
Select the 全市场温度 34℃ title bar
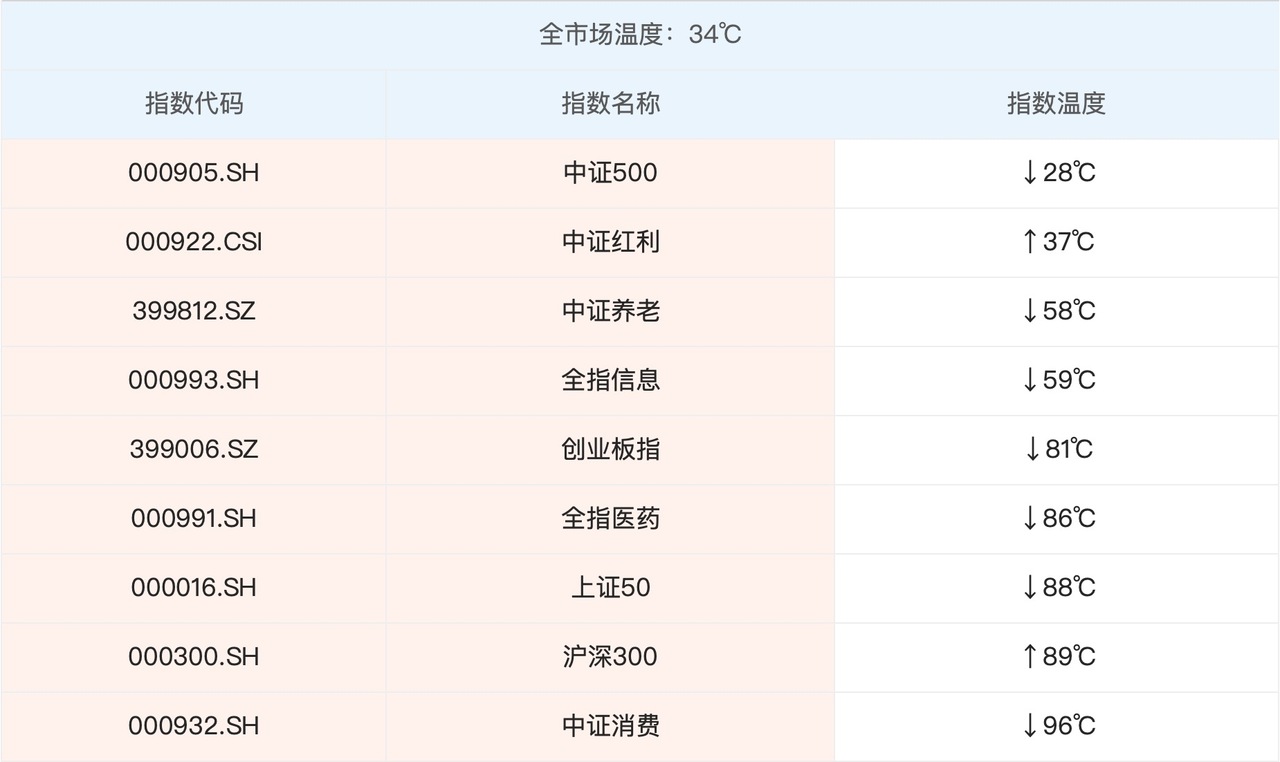pyautogui.click(x=640, y=35)
